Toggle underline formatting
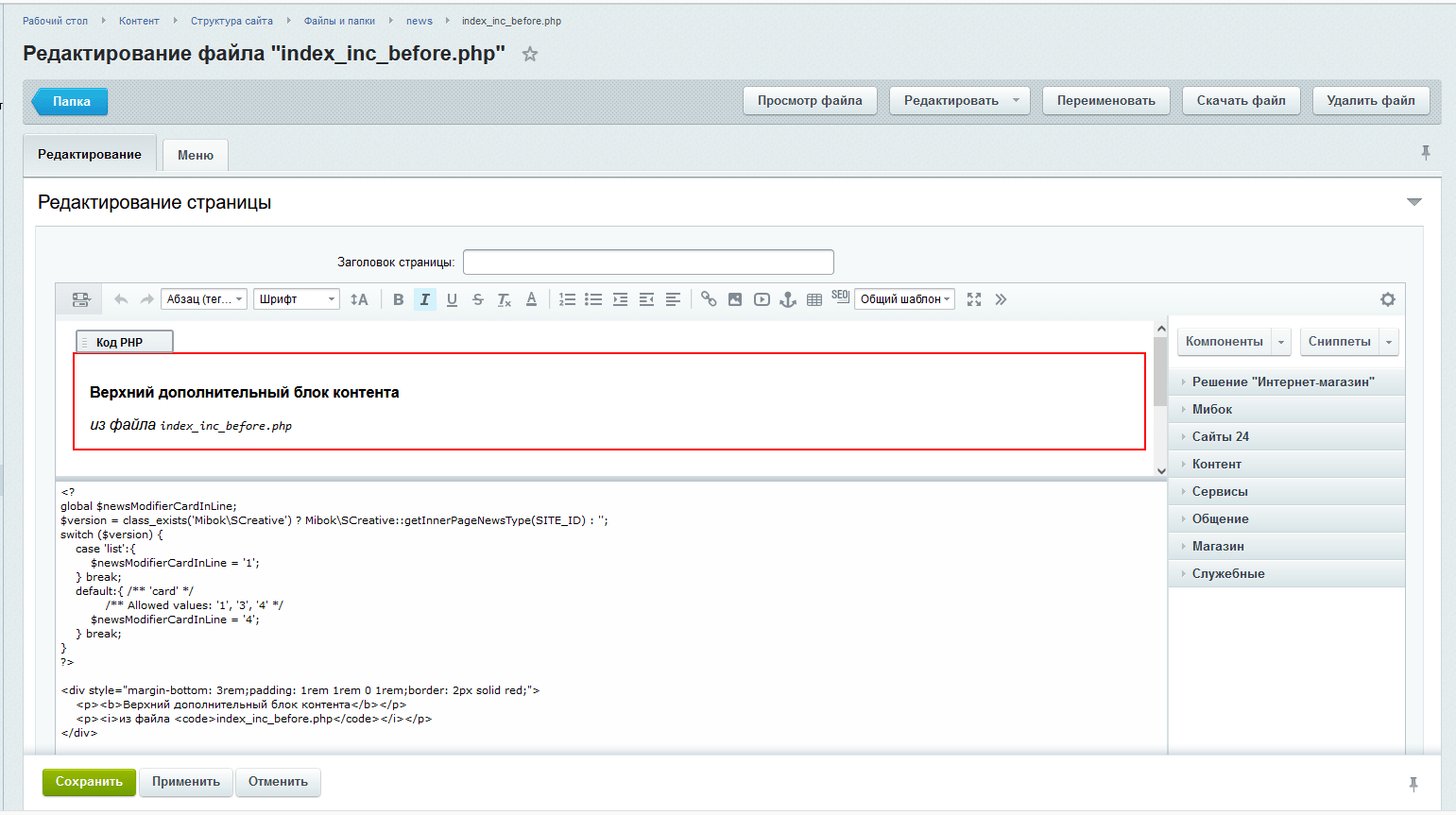The image size is (1456, 815). [x=452, y=299]
